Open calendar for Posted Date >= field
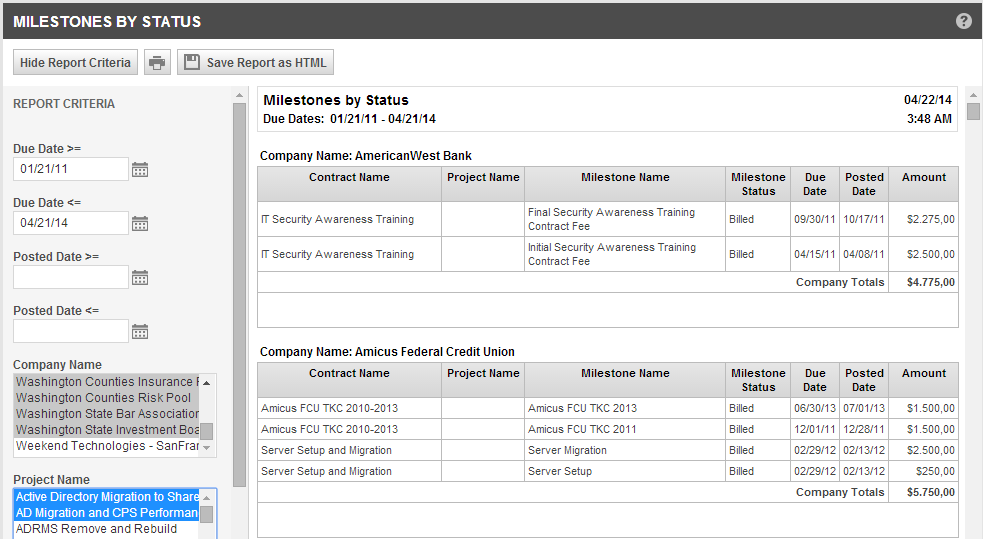The image size is (983, 539). [140, 277]
